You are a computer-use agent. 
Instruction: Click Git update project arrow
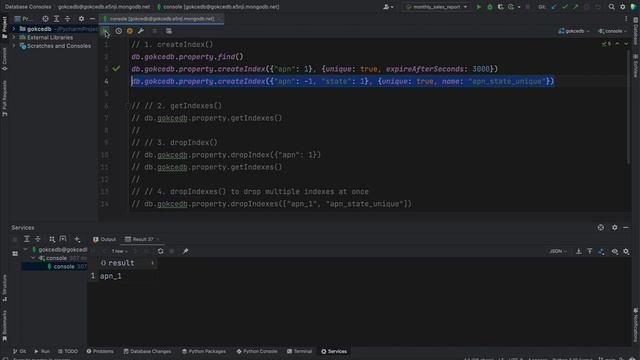point(554,7)
